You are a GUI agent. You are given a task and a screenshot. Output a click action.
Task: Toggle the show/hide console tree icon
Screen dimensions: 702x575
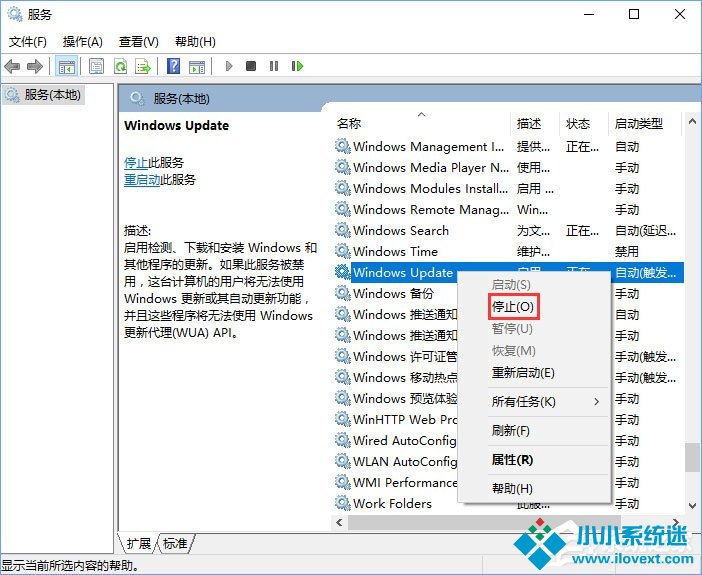[x=67, y=67]
